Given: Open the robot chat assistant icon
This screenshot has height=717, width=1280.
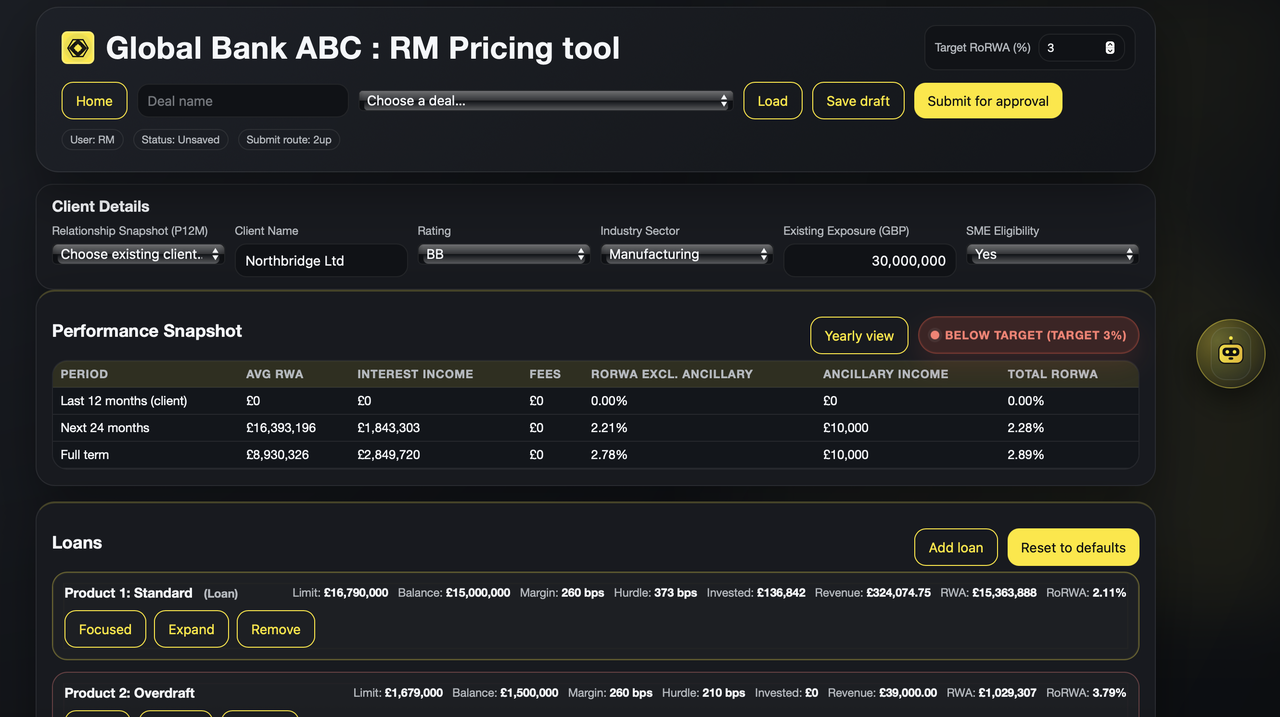Looking at the screenshot, I should [1230, 354].
